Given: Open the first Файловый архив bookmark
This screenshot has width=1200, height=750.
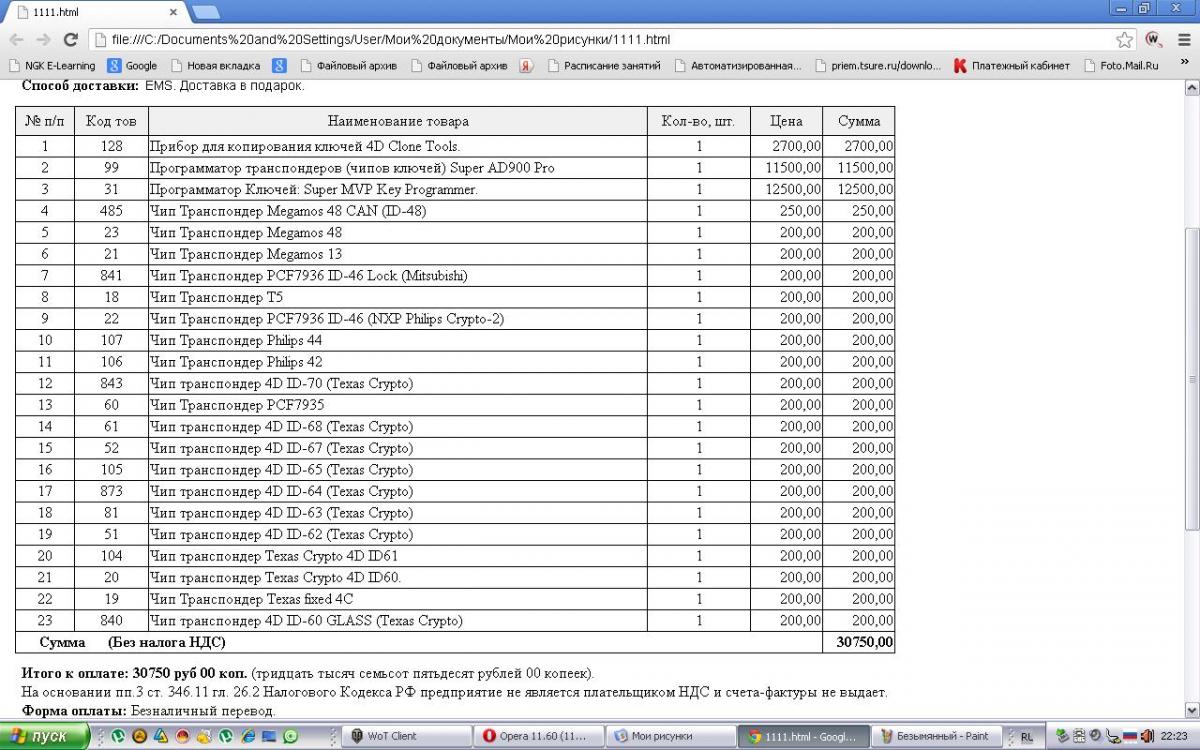Looking at the screenshot, I should [x=348, y=66].
